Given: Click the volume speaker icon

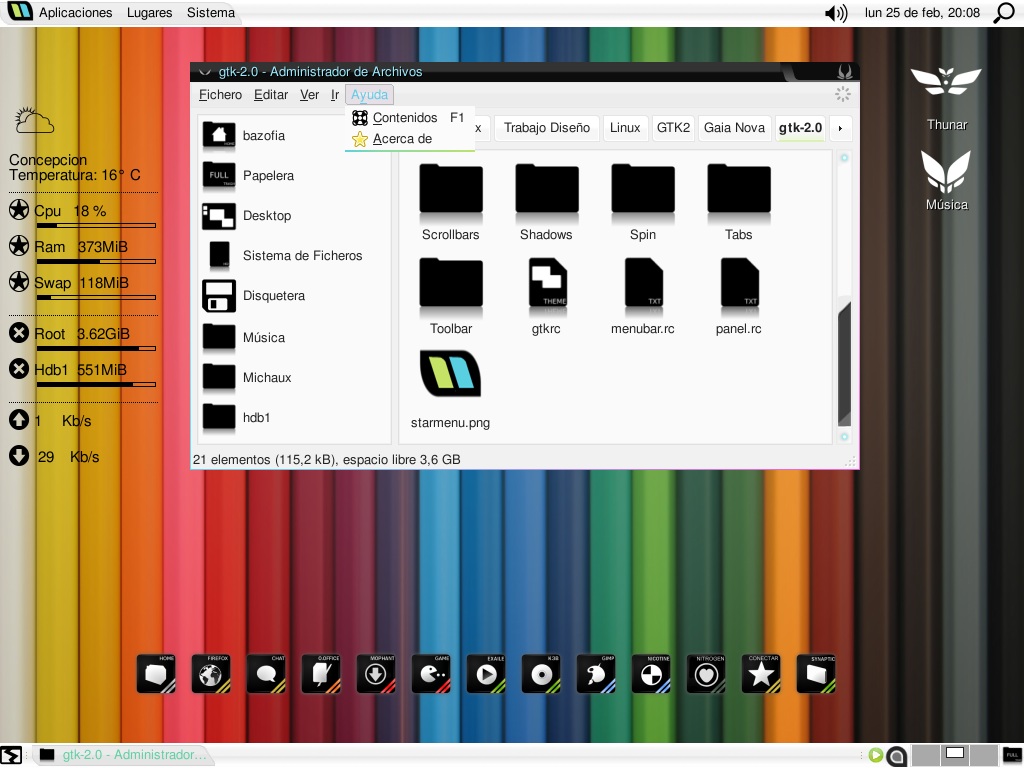Looking at the screenshot, I should tap(836, 13).
